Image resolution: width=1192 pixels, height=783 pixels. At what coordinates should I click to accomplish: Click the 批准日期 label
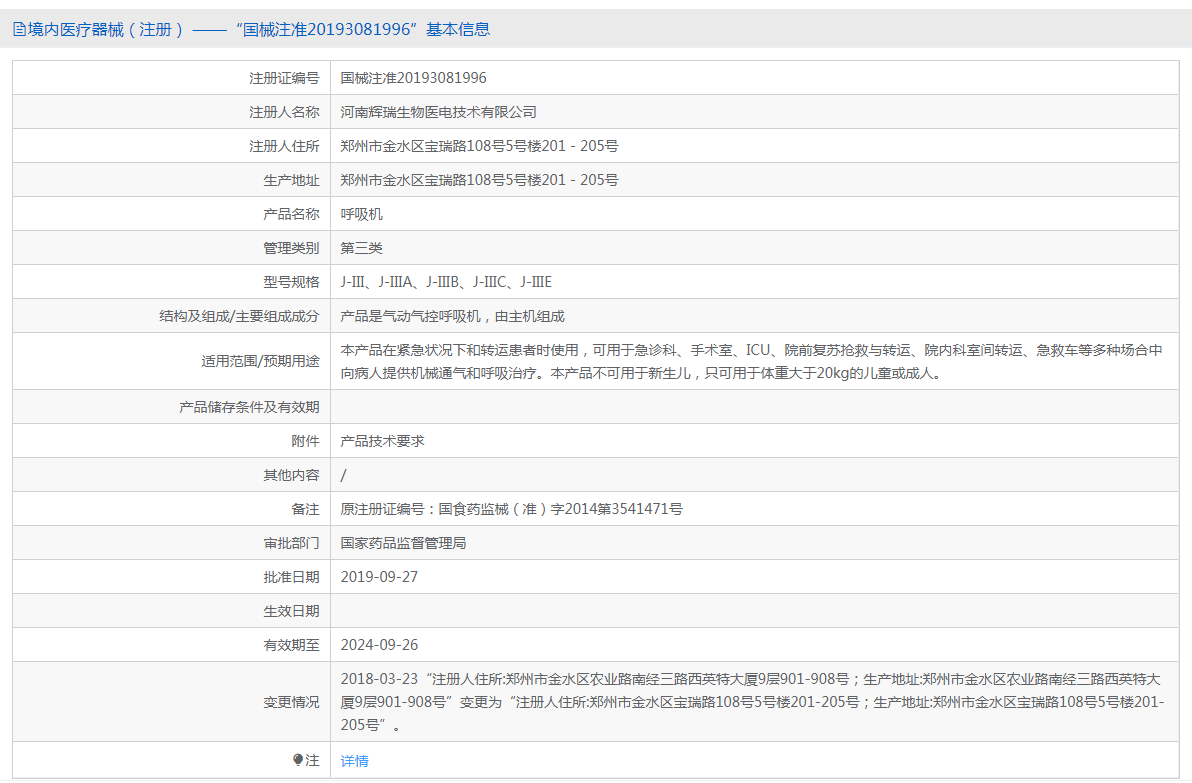[x=291, y=577]
